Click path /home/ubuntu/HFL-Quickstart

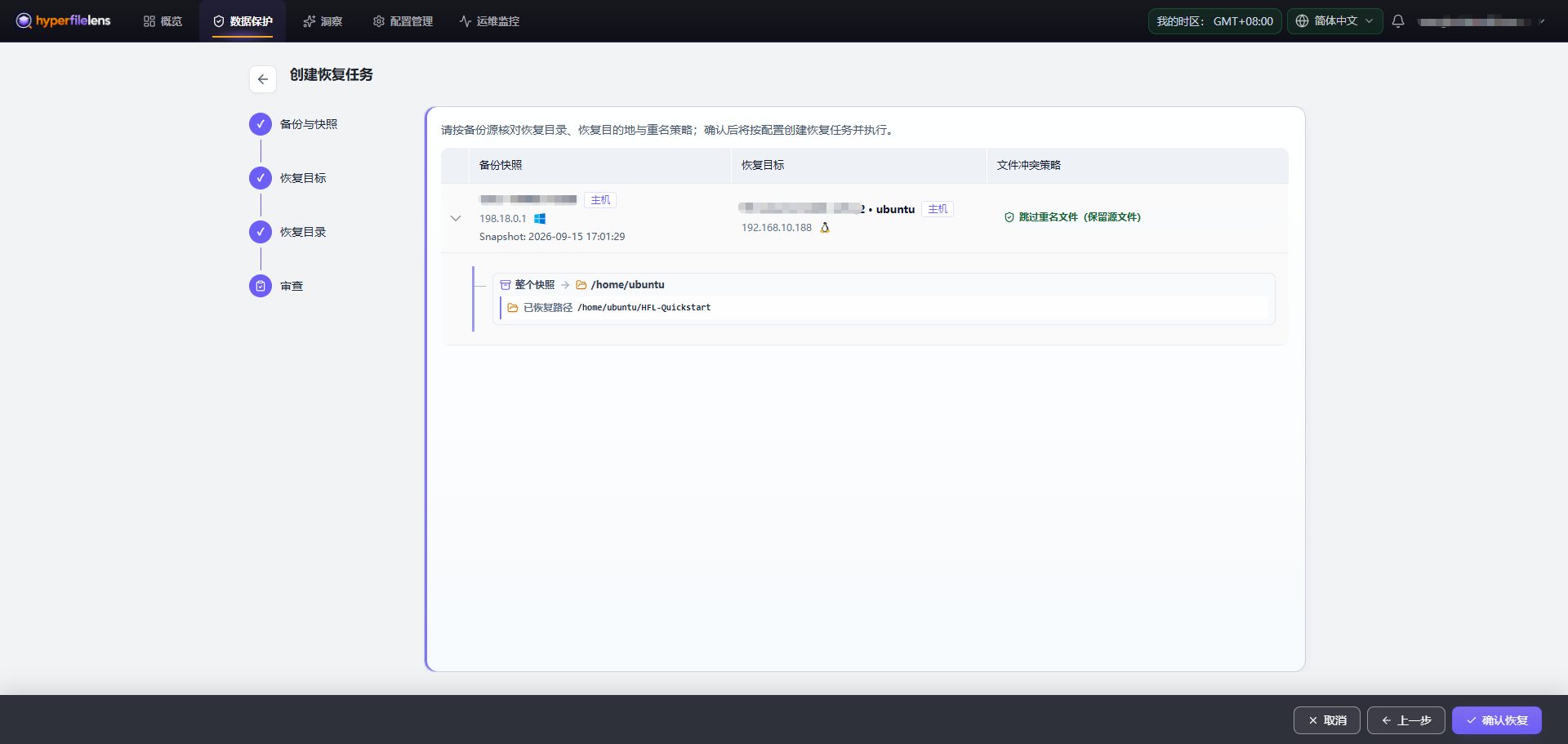pos(644,308)
